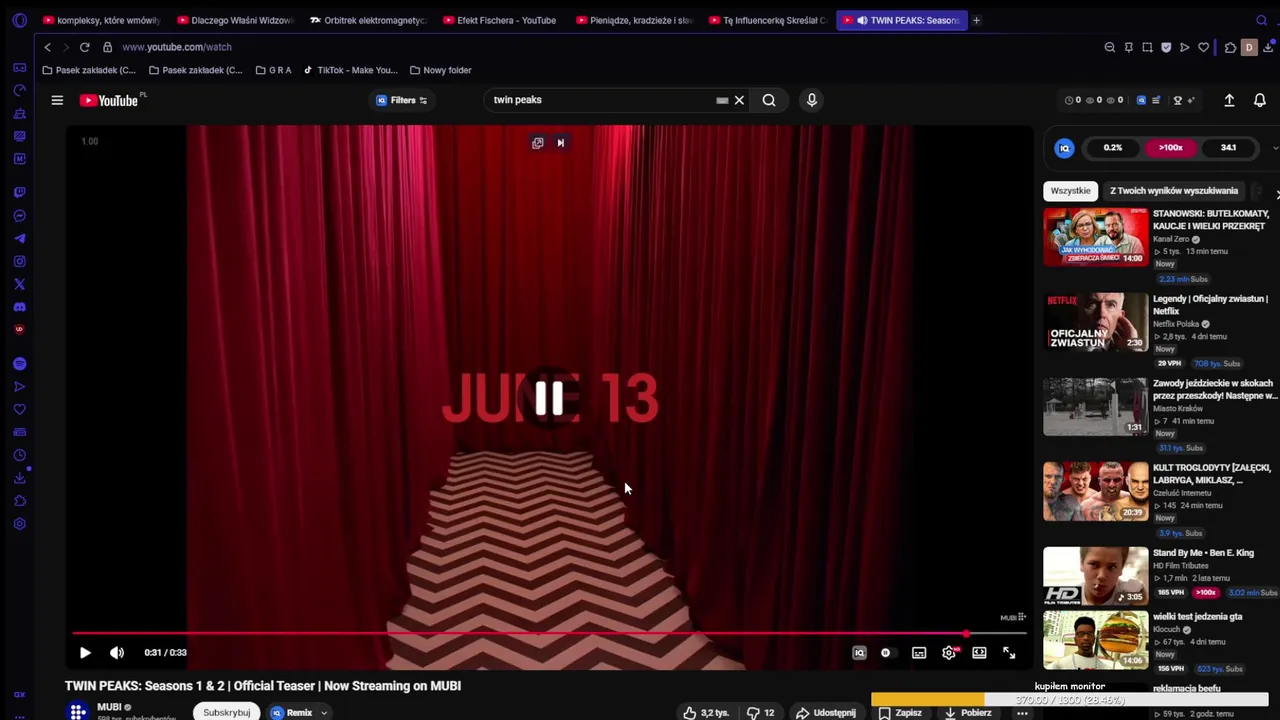Clear the search box with the X
The height and width of the screenshot is (720, 1280).
tap(739, 100)
